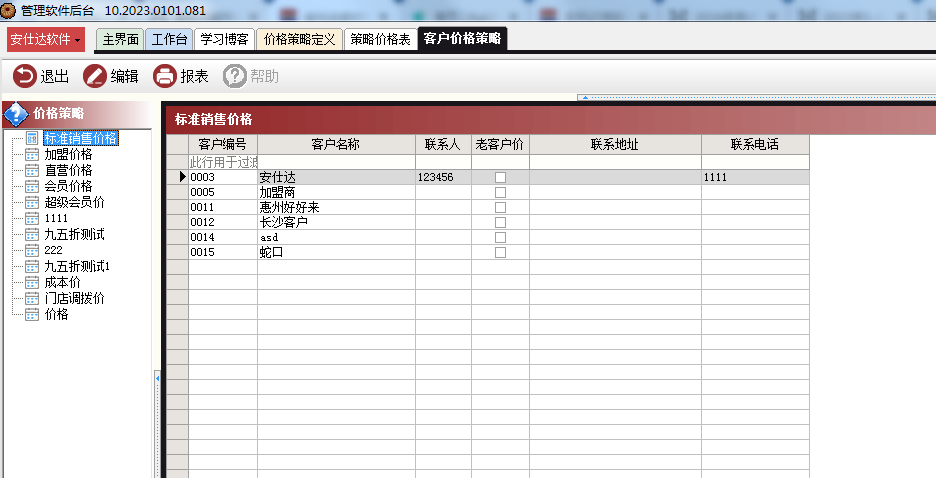936x478 pixels.
Task: Click customer name 加盟商
Action: [x=337, y=192]
